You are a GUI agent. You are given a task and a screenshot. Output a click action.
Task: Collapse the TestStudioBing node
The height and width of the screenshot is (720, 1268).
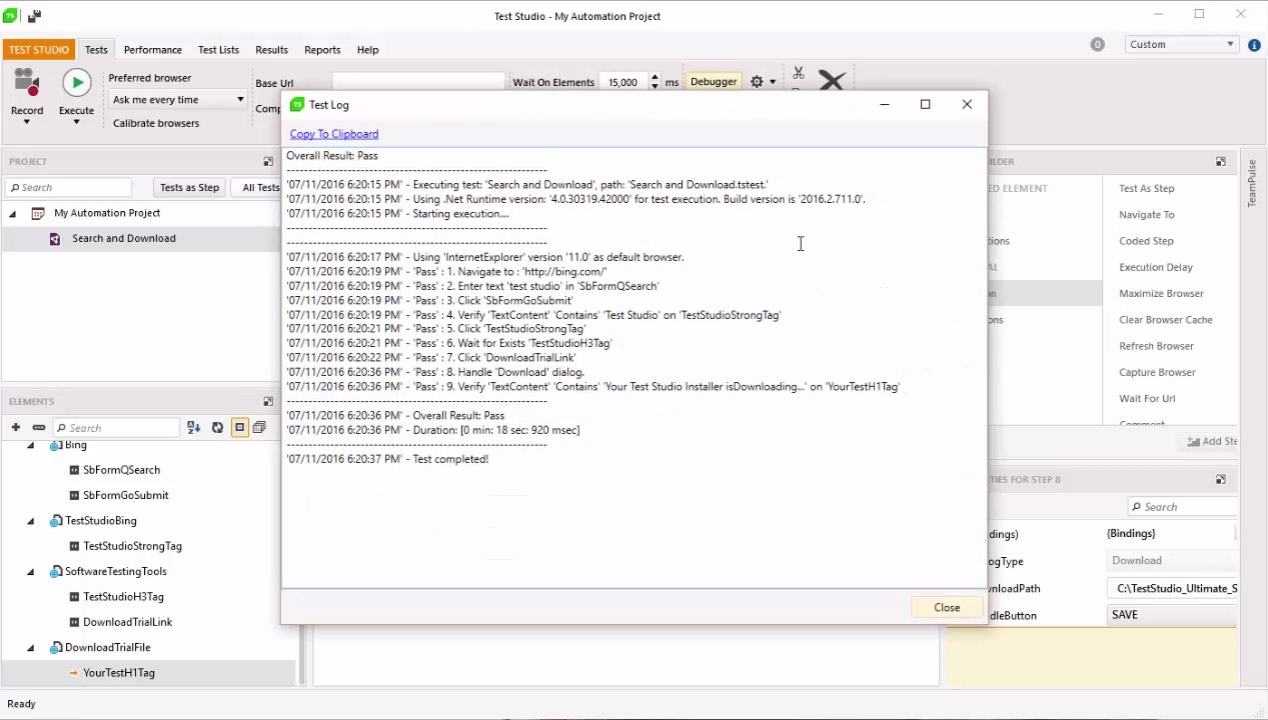click(30, 521)
